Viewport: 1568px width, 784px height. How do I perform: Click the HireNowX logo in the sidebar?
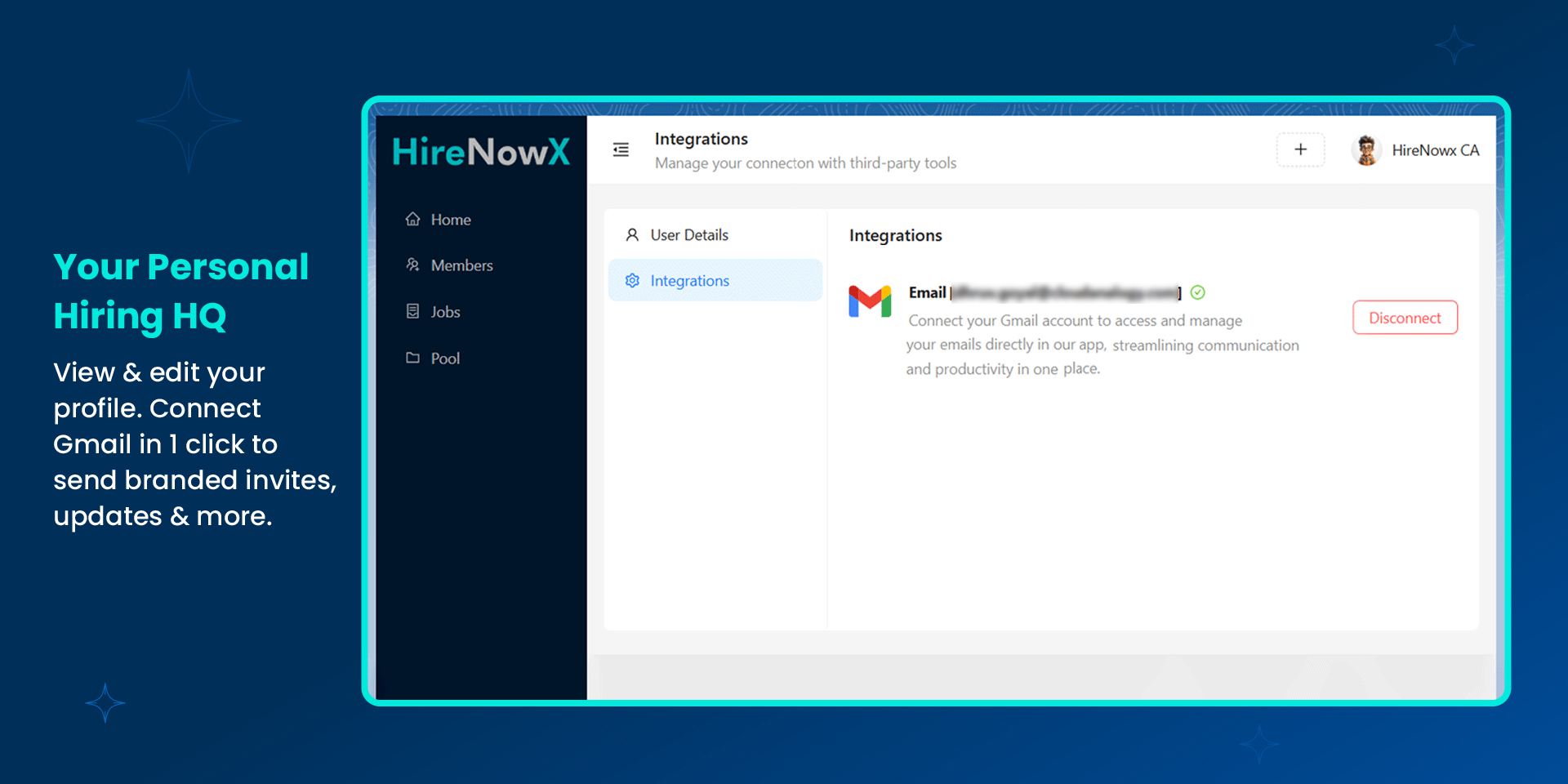pyautogui.click(x=481, y=152)
